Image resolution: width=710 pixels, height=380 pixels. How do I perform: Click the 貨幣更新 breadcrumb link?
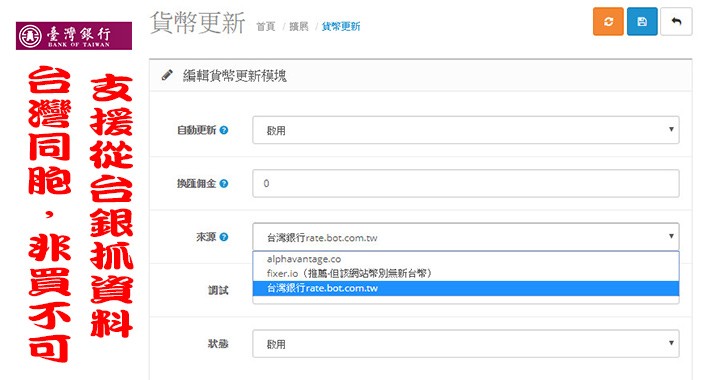[x=341, y=27]
